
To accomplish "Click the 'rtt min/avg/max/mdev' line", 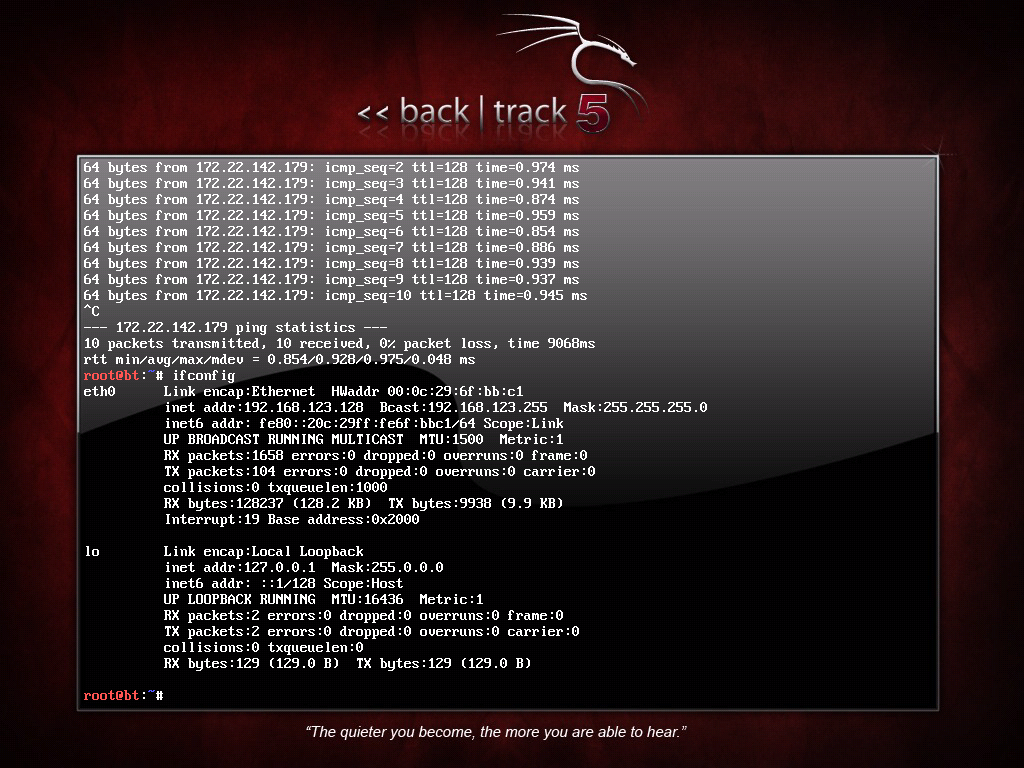I will 279,360.
